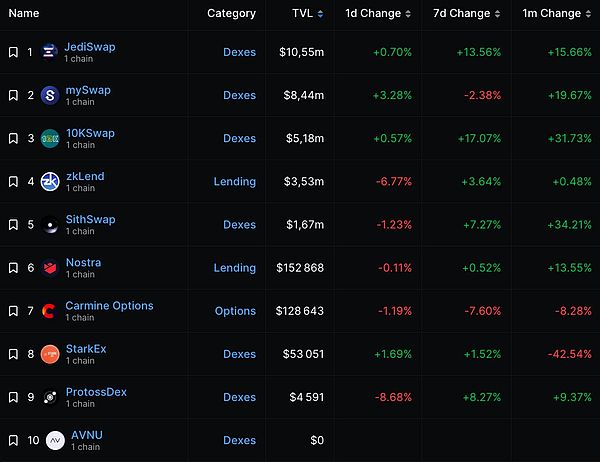Screen dimensions: 600x462
Task: Toggle bookmark for zkLend
Action: tap(13, 182)
